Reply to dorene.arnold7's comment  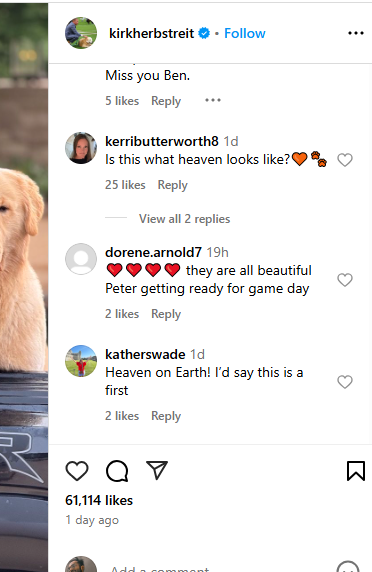pos(166,314)
